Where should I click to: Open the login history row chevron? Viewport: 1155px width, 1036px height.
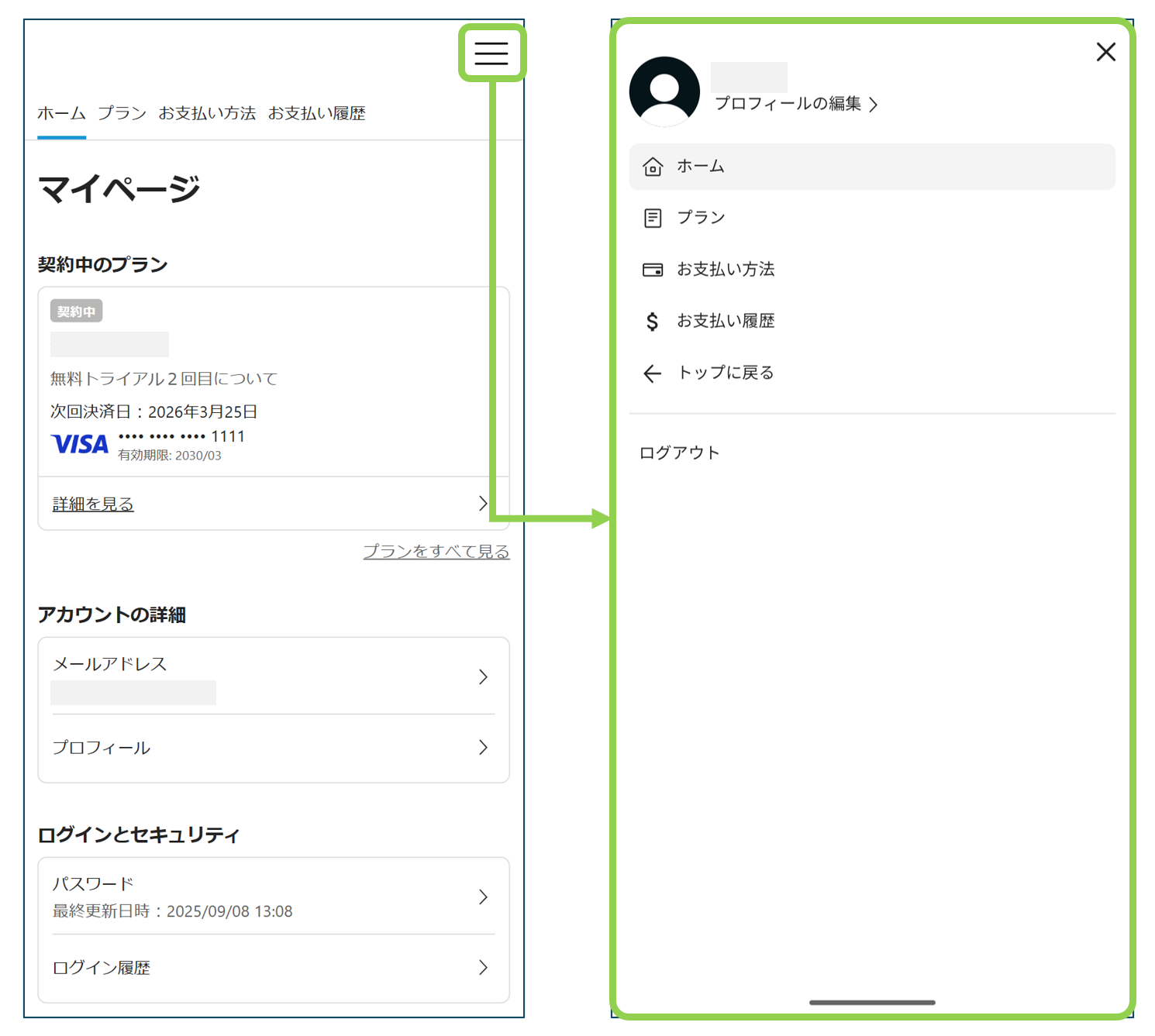tap(483, 967)
